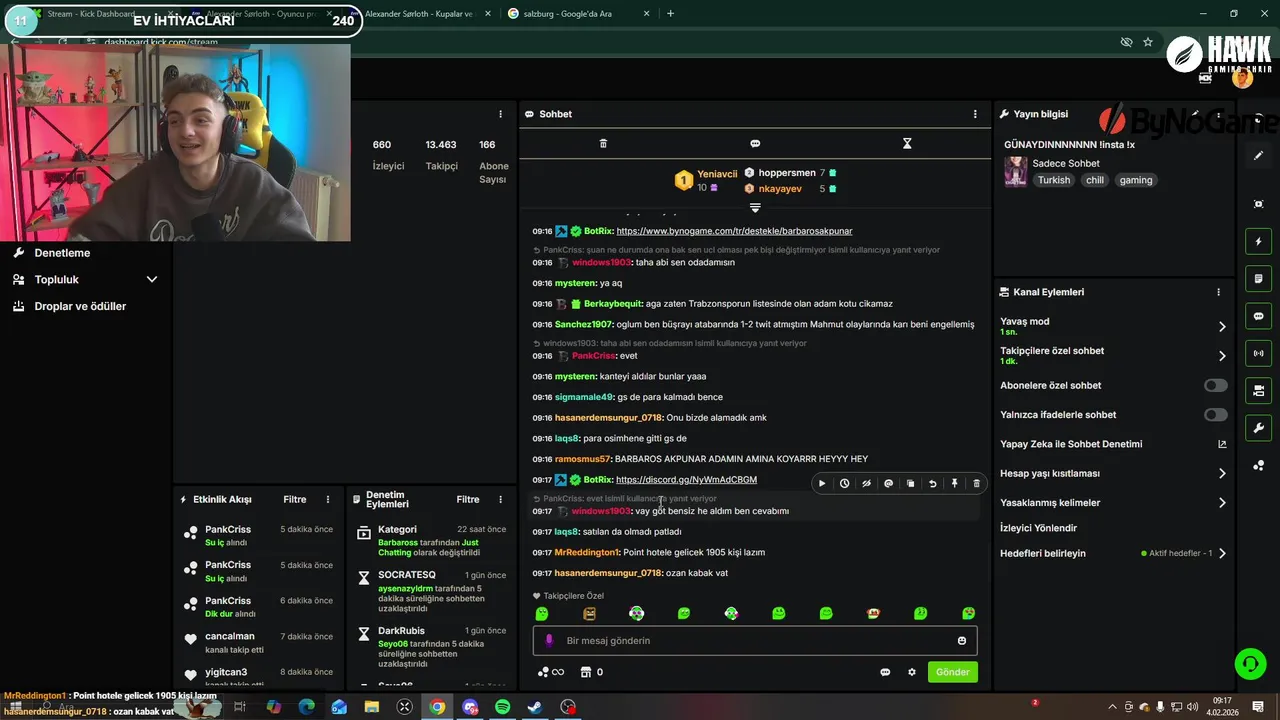Click the Gönder send button
The image size is (1280, 720).
[952, 672]
